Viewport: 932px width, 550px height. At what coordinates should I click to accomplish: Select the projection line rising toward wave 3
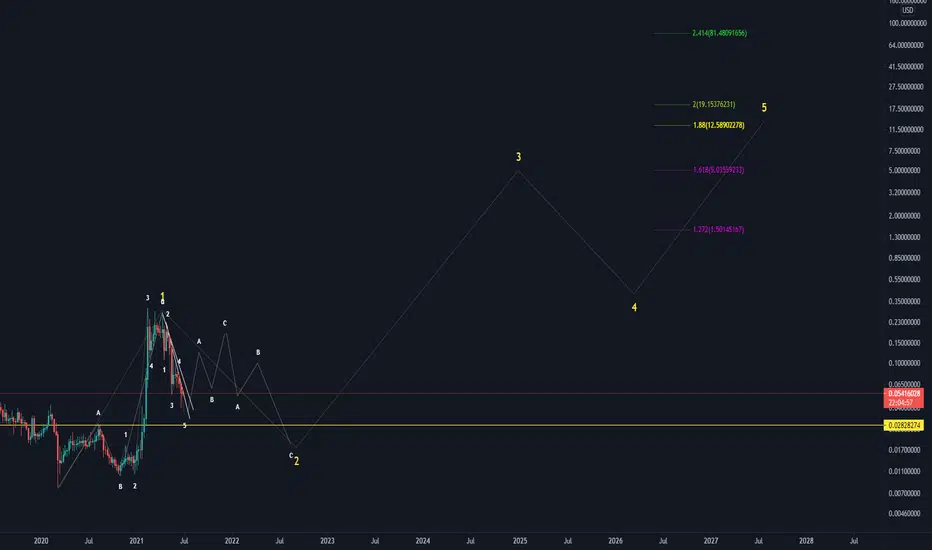[x=407, y=309]
